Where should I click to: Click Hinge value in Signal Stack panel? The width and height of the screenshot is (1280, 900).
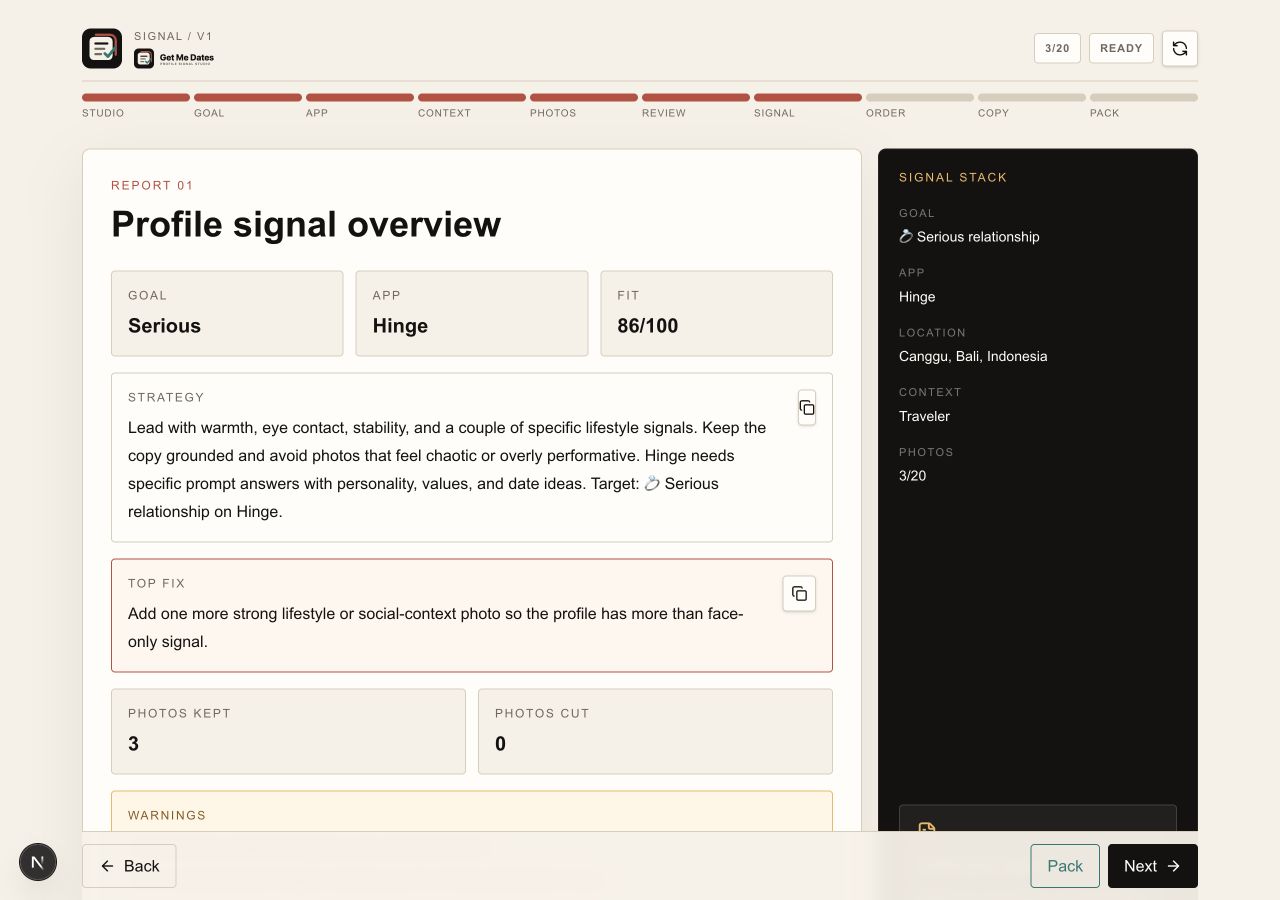(917, 296)
